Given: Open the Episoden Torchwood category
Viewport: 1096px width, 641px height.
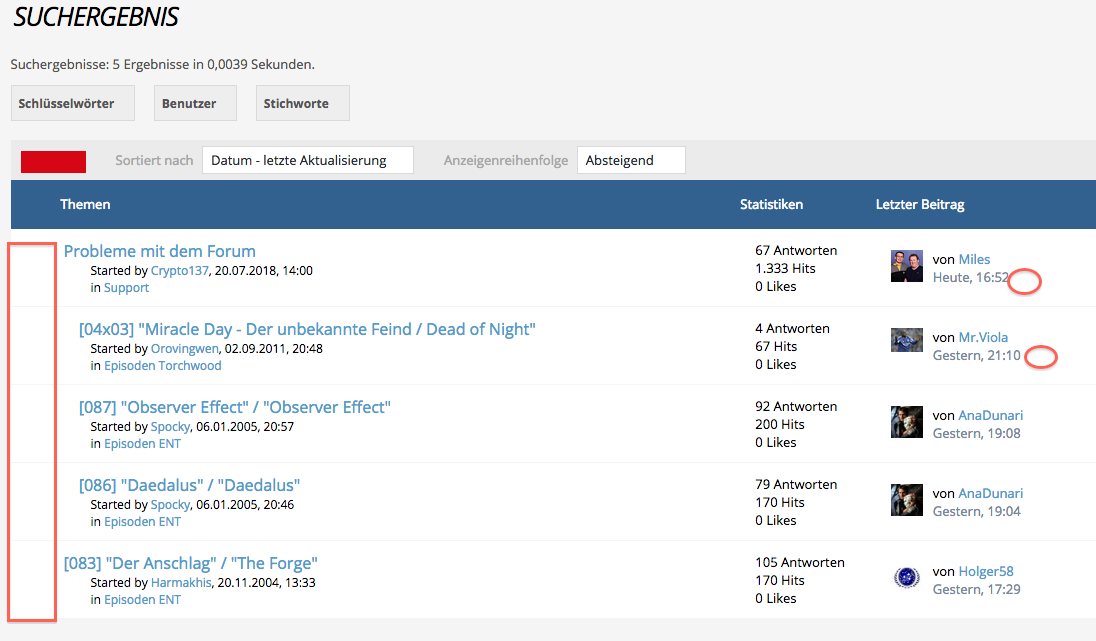Looking at the screenshot, I should point(162,366).
